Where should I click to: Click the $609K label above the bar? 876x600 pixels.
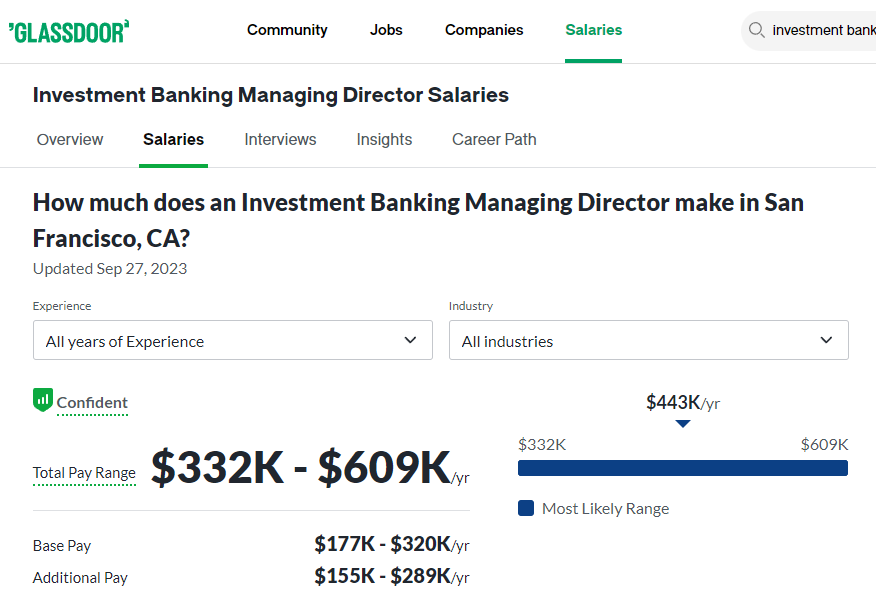click(824, 445)
